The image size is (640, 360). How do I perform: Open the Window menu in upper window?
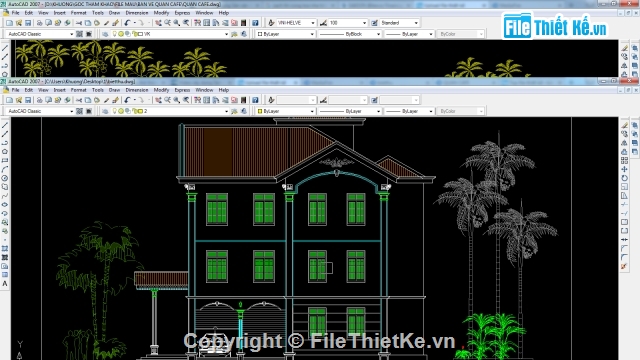204,13
